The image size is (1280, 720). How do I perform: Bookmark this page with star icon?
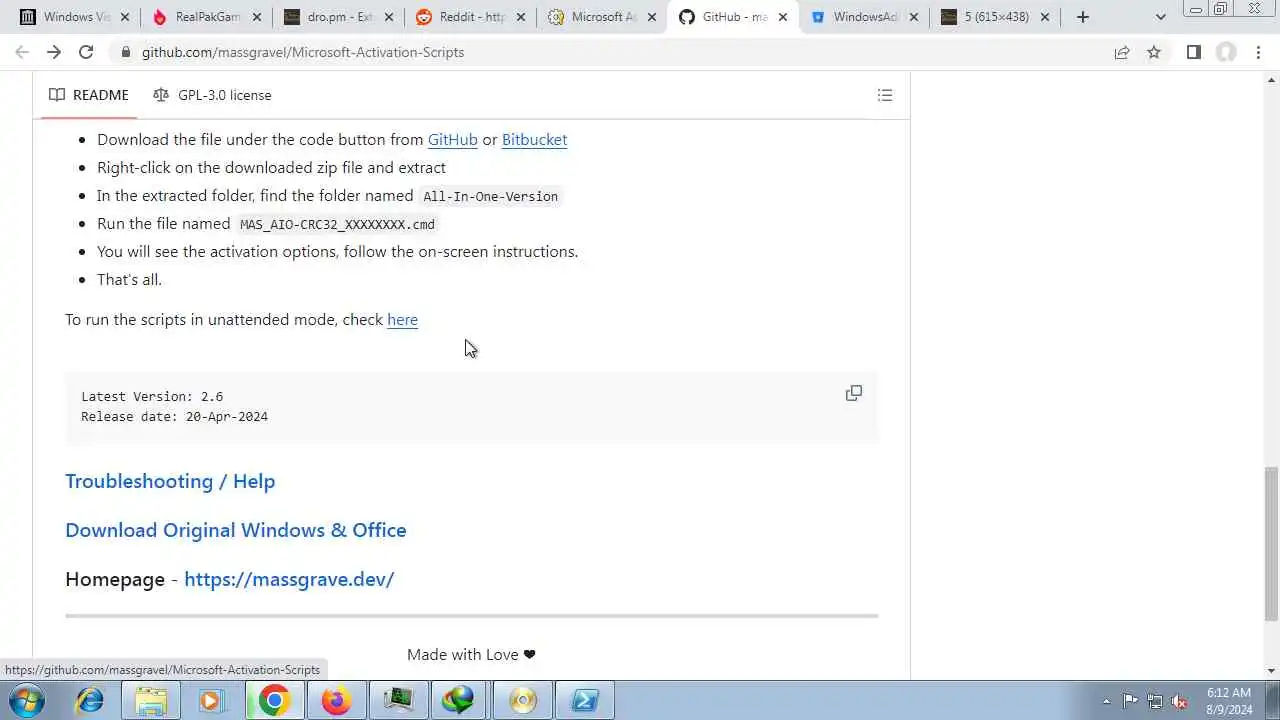[x=1154, y=52]
